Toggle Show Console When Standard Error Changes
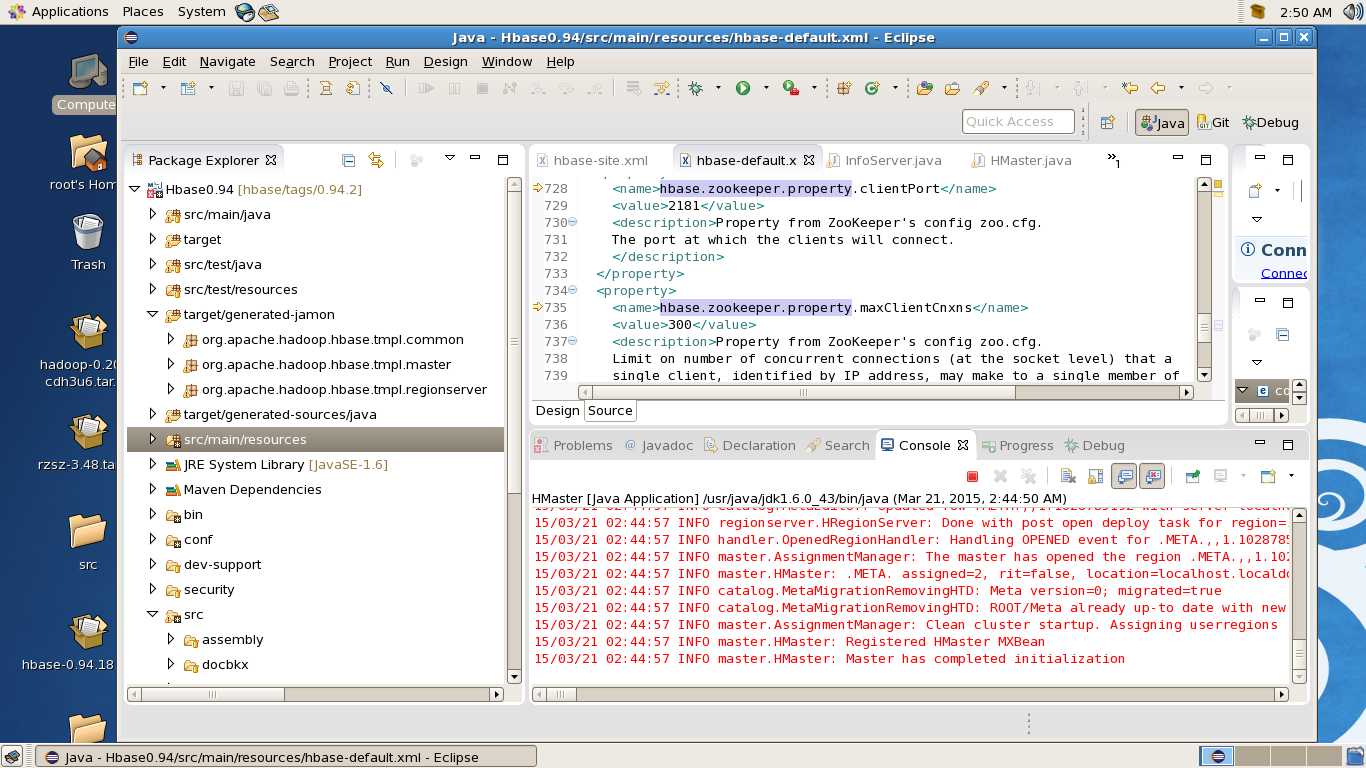The width and height of the screenshot is (1366, 768). tap(1152, 477)
